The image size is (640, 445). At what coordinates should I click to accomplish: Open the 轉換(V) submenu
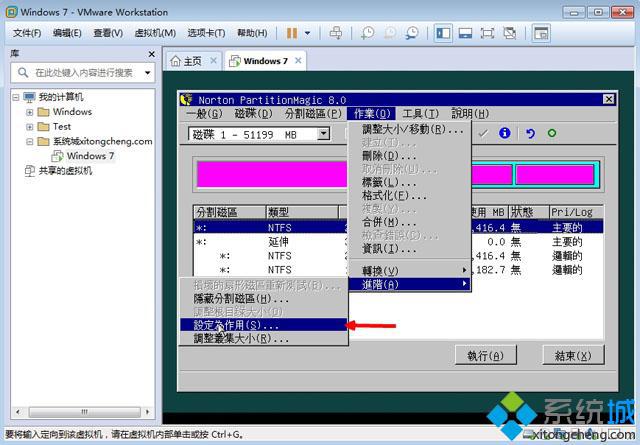coord(409,271)
